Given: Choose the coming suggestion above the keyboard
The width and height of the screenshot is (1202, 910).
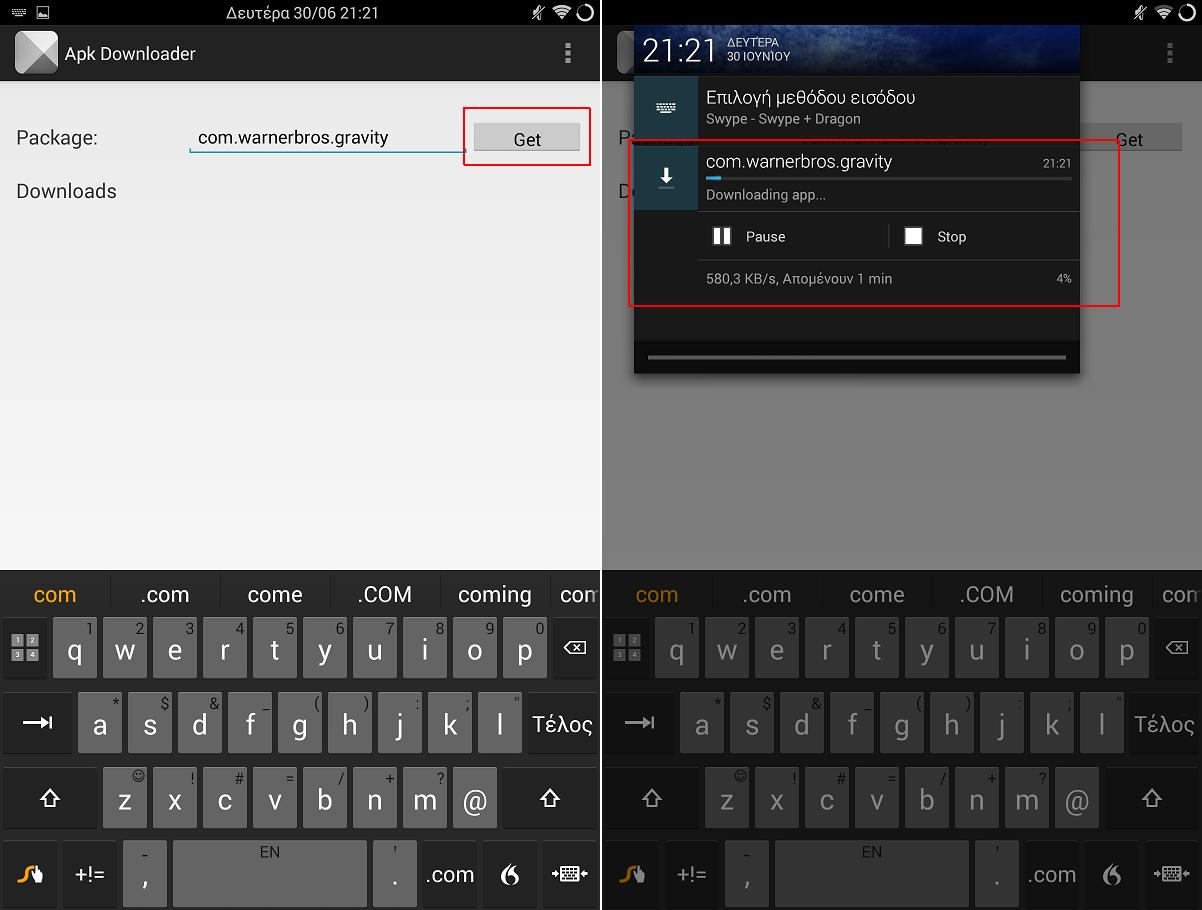Looking at the screenshot, I should [x=494, y=594].
